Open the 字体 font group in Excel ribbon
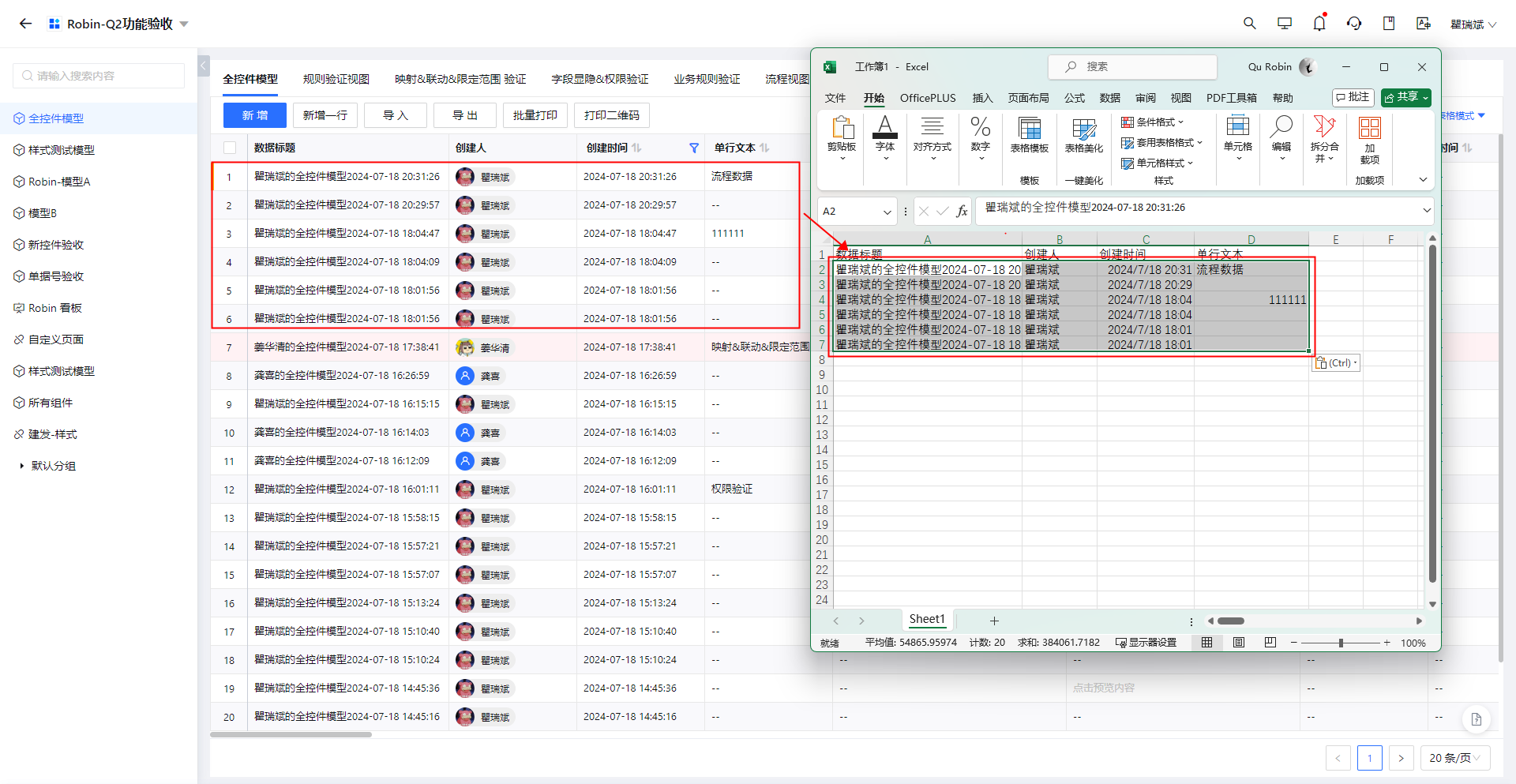 pos(885,137)
